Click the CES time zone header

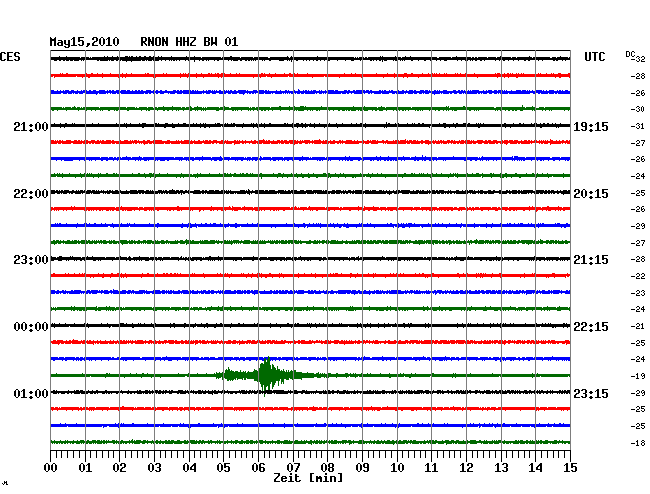tap(10, 57)
